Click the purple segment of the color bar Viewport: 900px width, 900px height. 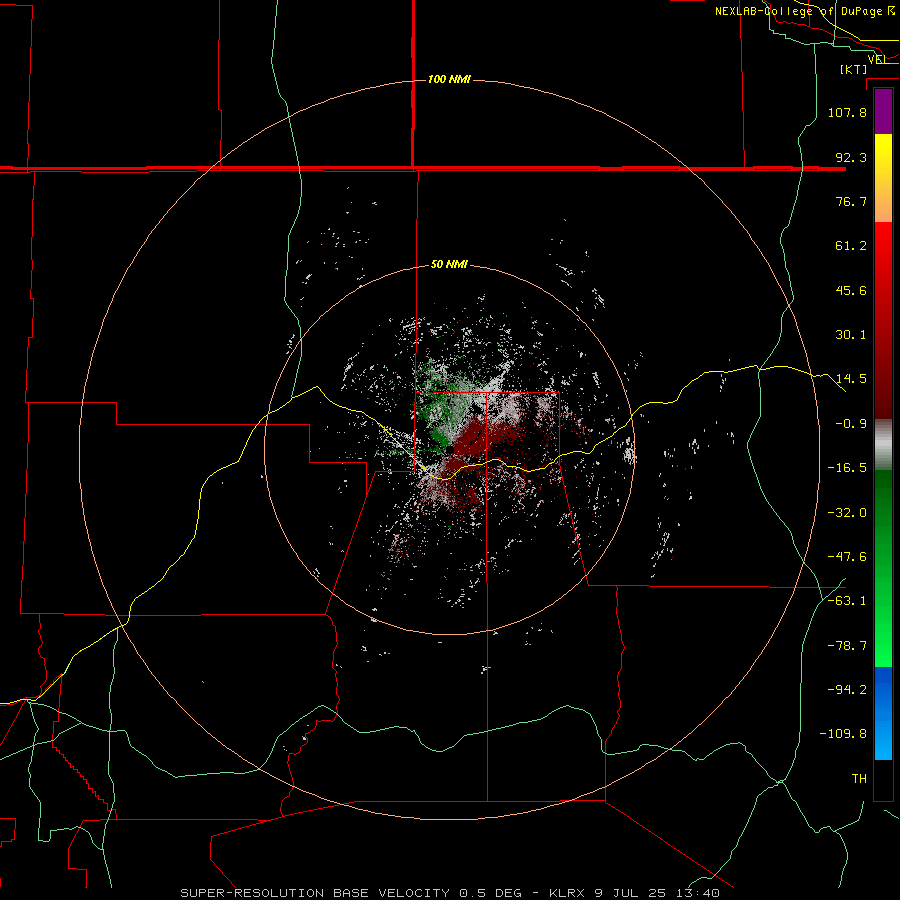pos(883,111)
